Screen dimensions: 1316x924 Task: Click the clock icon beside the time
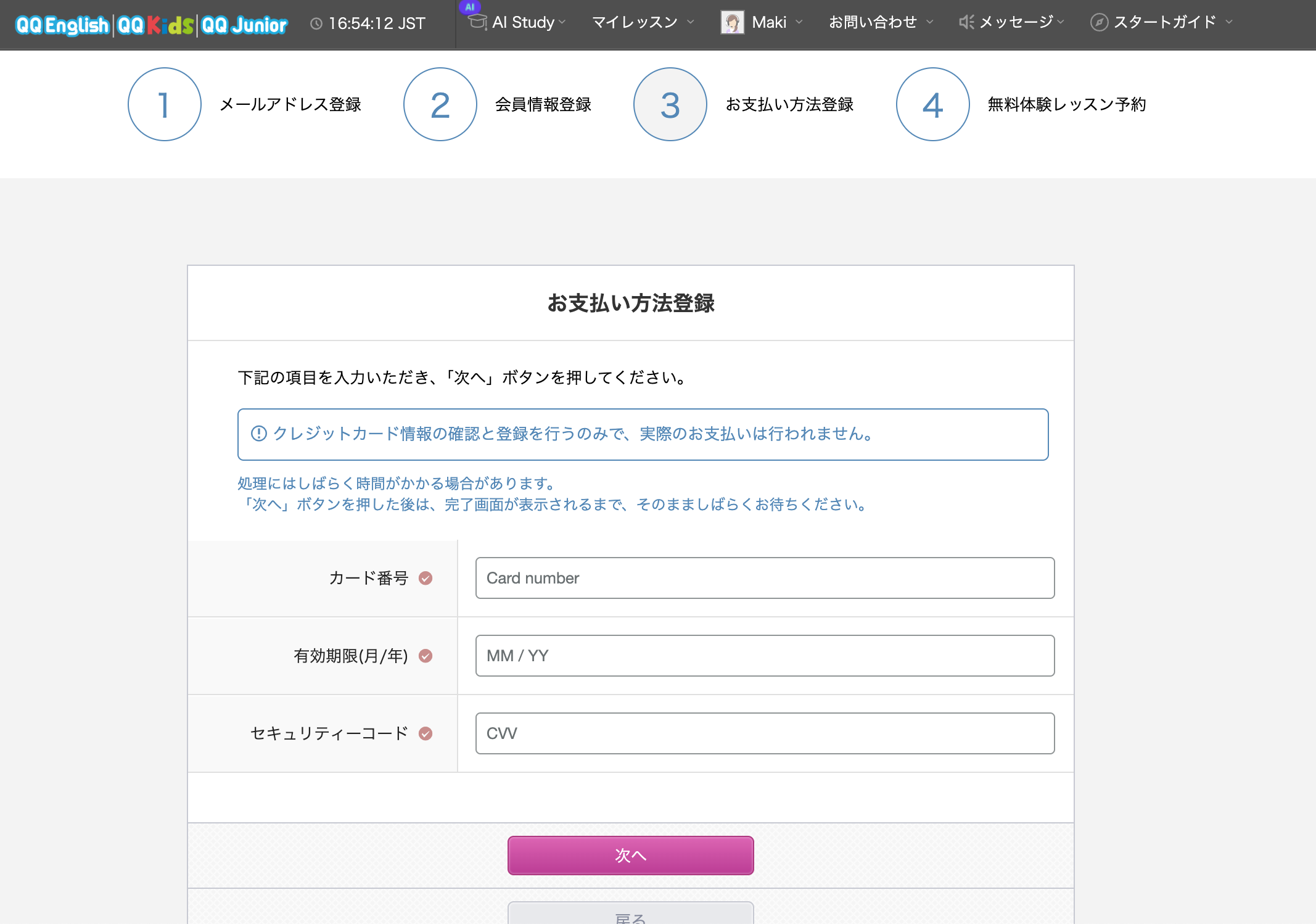pos(316,23)
